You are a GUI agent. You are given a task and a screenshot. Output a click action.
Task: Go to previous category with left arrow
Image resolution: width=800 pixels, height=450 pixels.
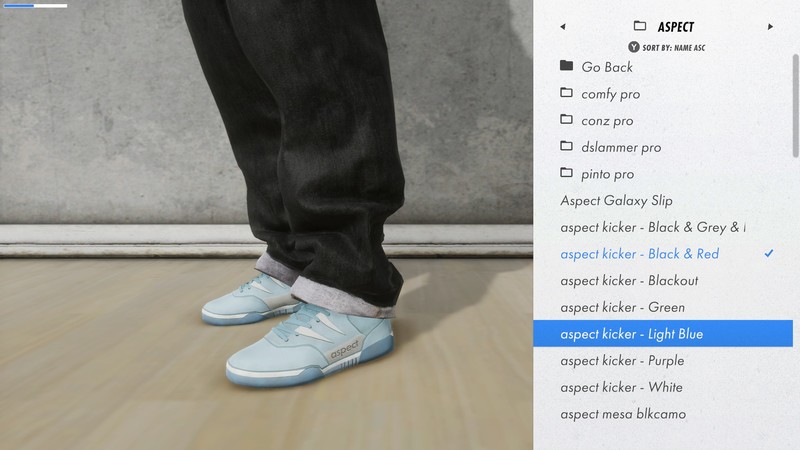click(562, 27)
